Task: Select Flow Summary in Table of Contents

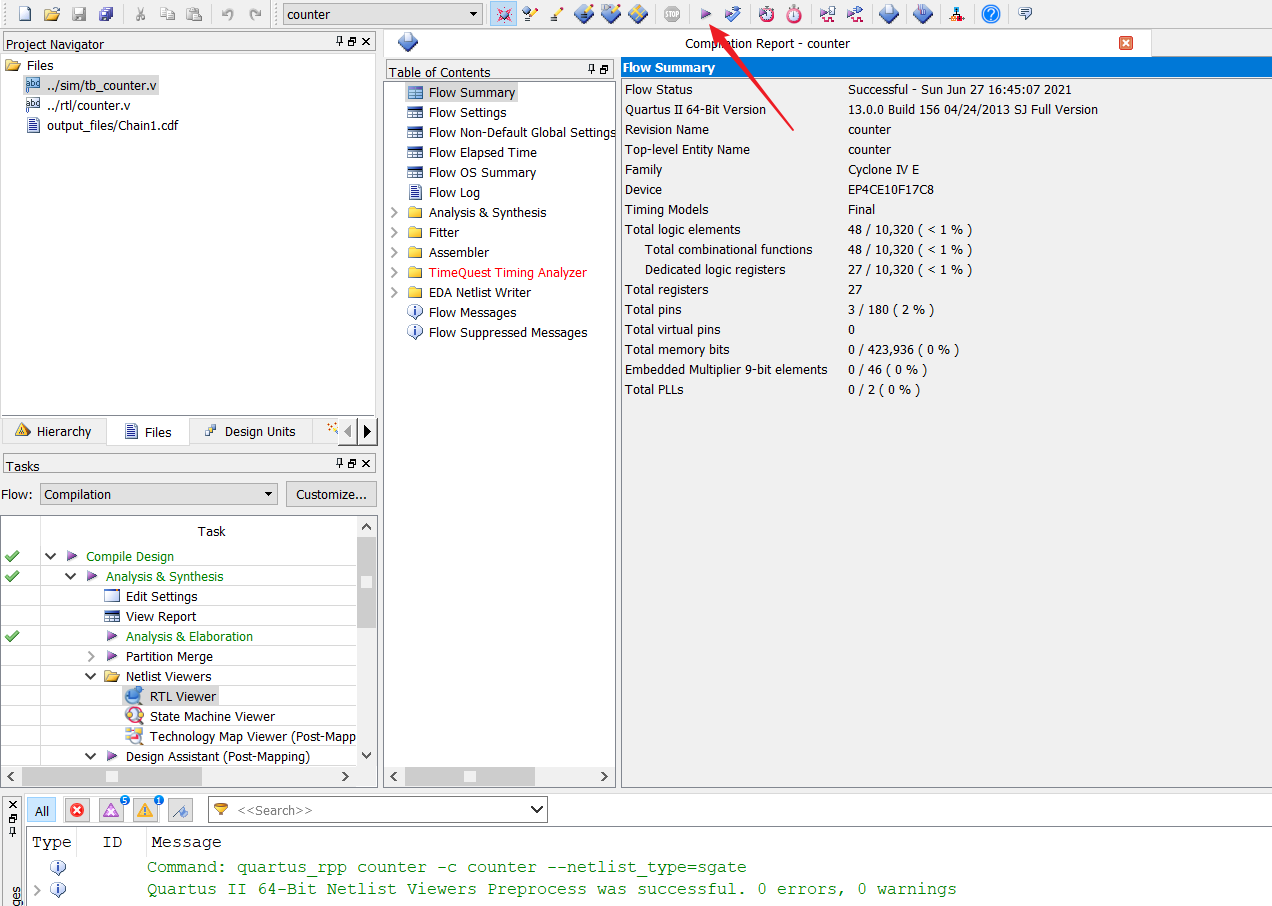Action: pos(471,92)
